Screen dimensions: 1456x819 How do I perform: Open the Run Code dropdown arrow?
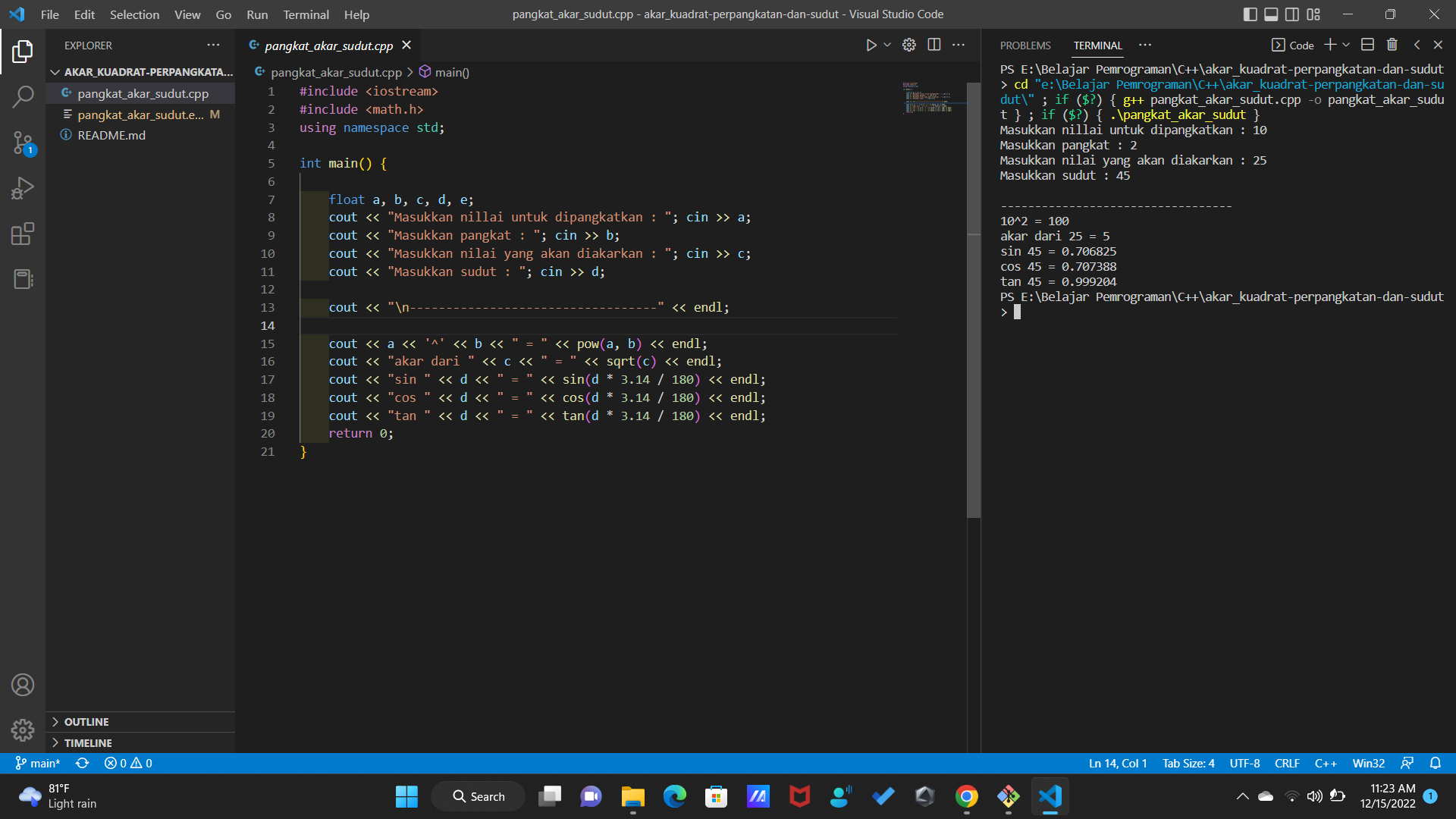[887, 45]
